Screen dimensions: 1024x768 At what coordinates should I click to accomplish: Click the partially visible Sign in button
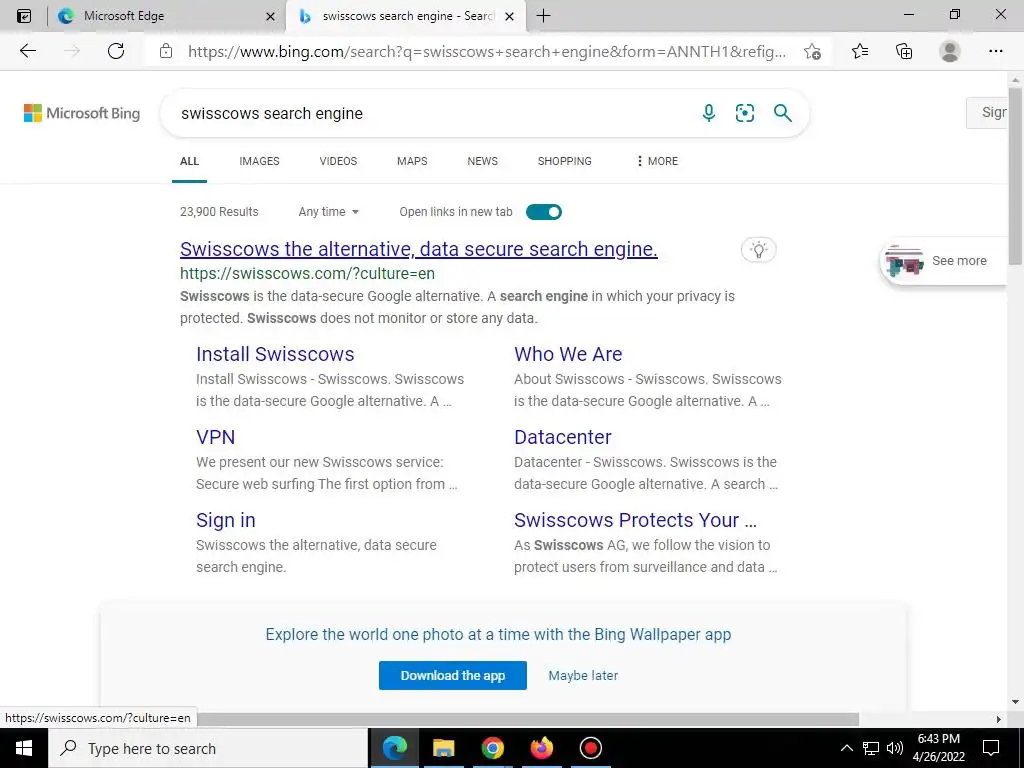coord(987,112)
